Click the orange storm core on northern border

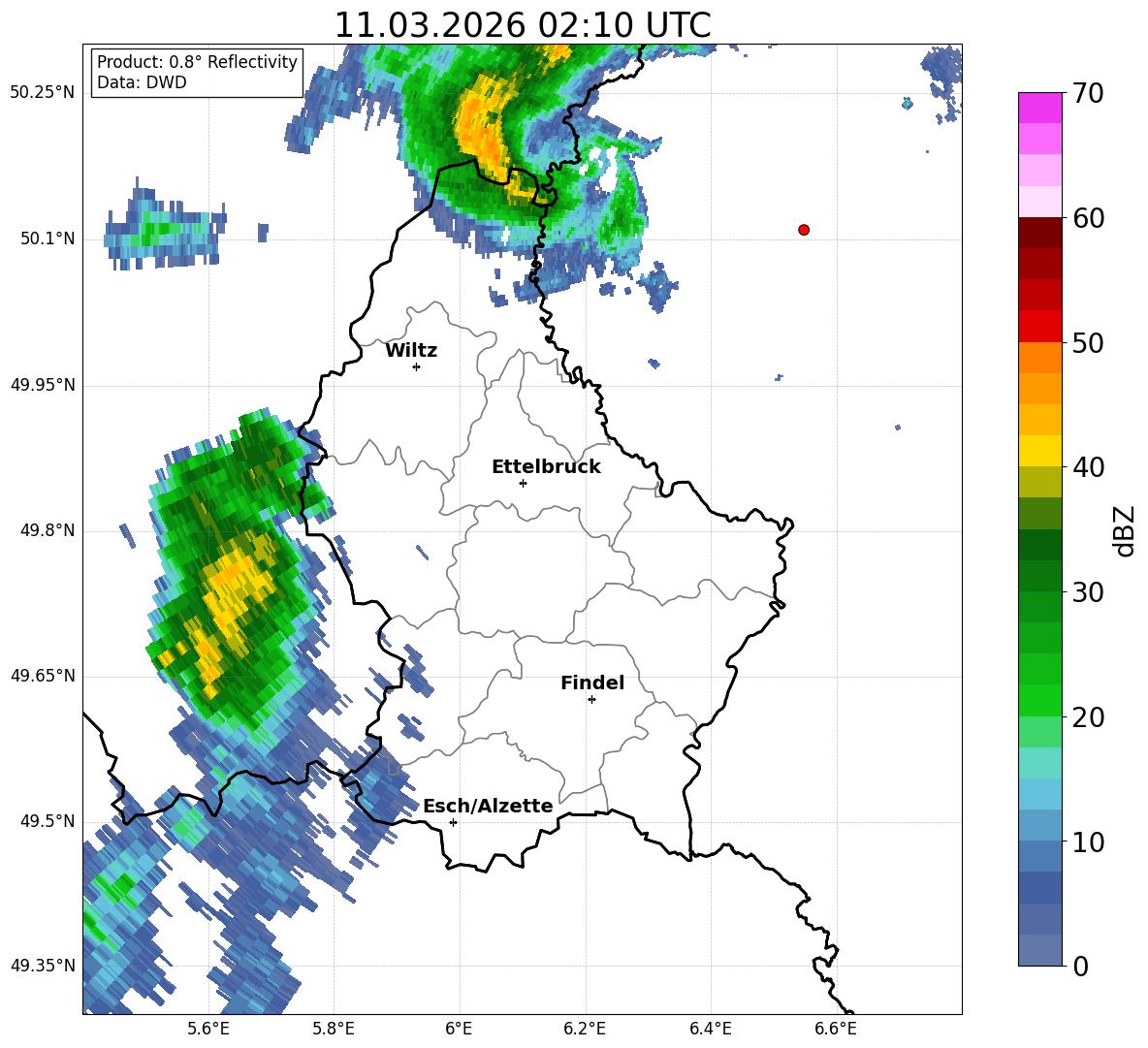(x=482, y=128)
